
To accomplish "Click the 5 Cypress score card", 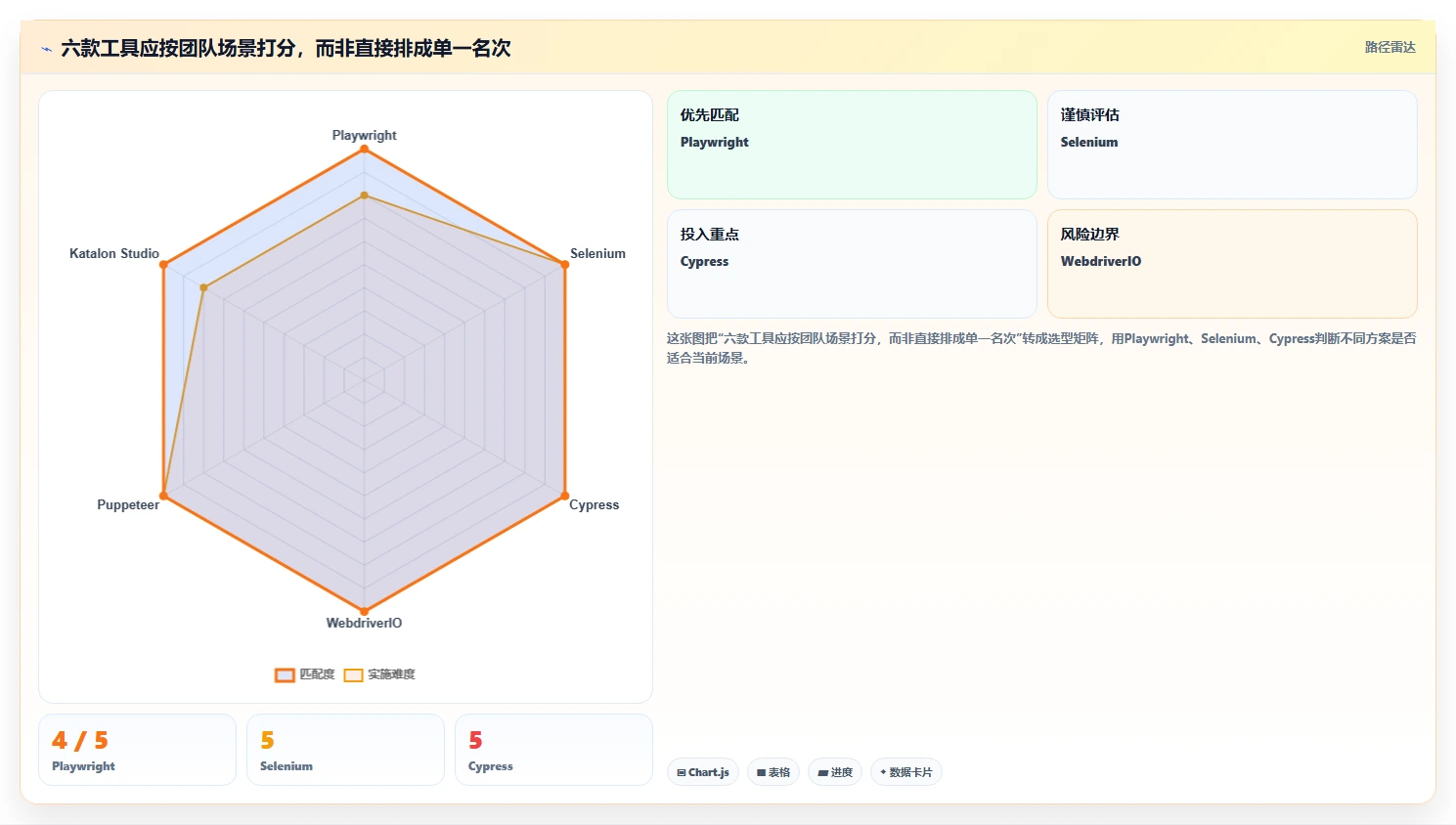I will (x=553, y=750).
